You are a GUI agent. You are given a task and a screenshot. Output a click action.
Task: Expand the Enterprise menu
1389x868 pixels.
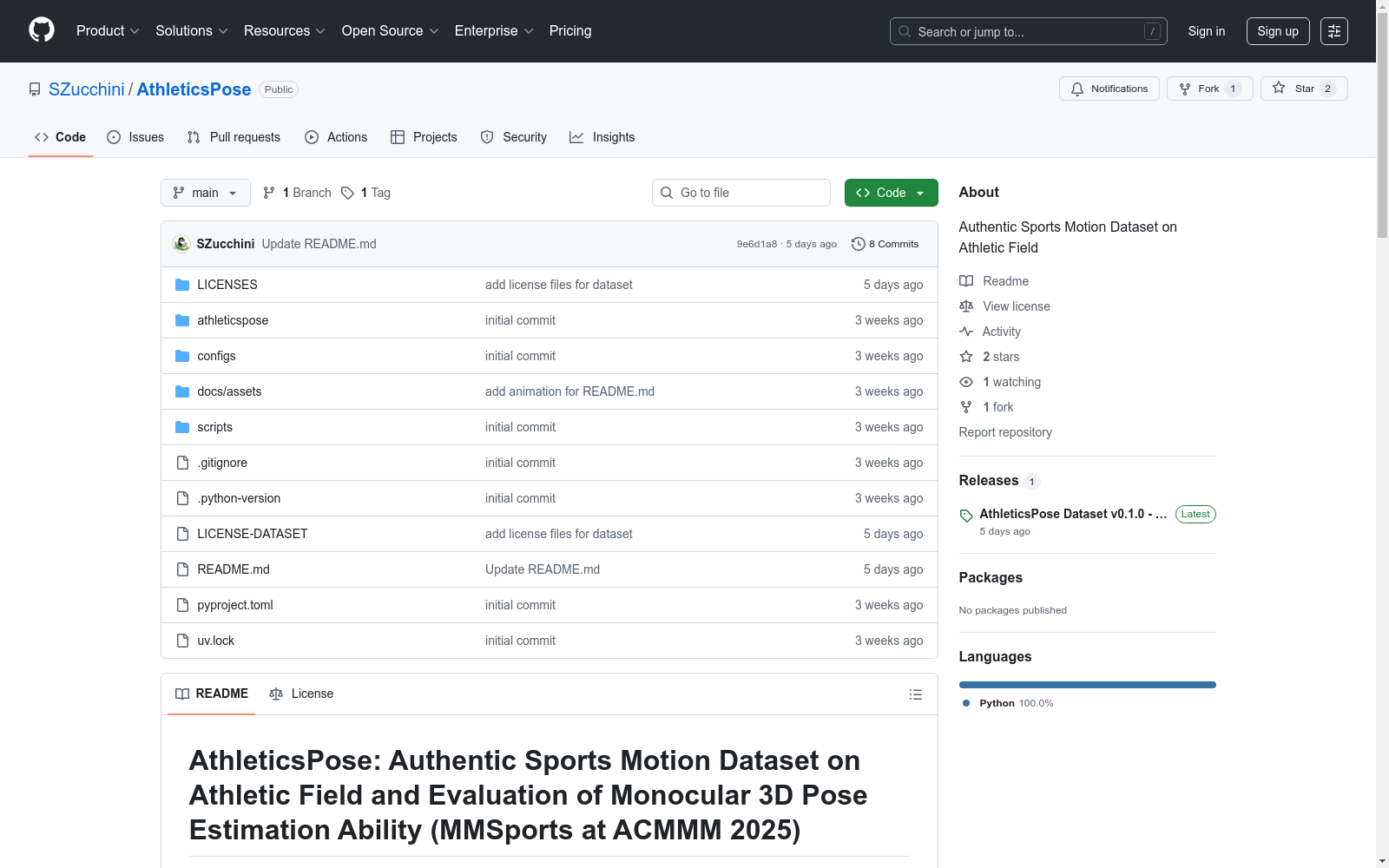tap(494, 31)
